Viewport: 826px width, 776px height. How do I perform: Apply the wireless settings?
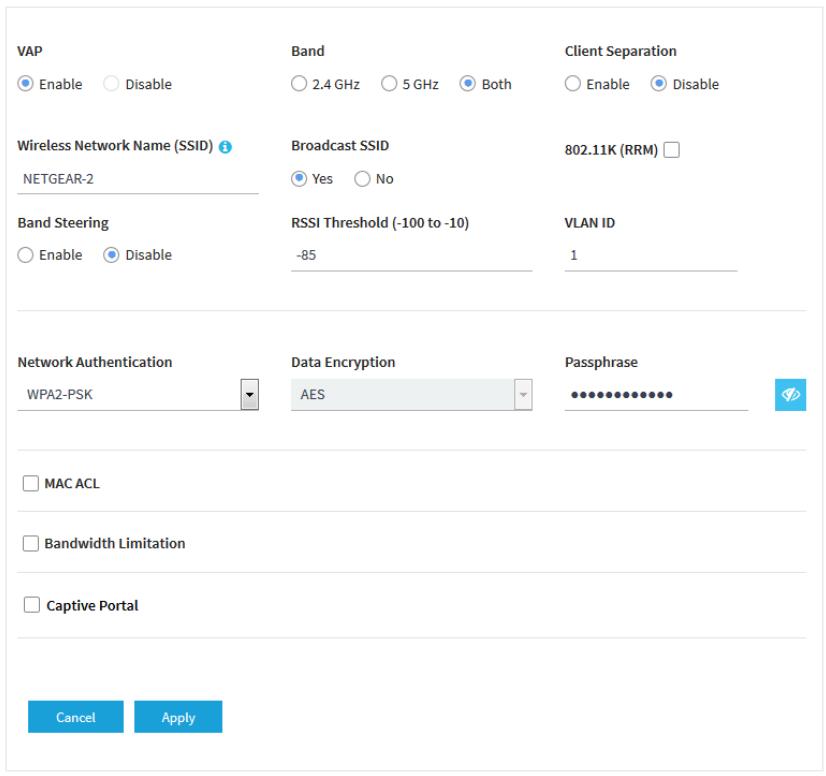pos(178,716)
